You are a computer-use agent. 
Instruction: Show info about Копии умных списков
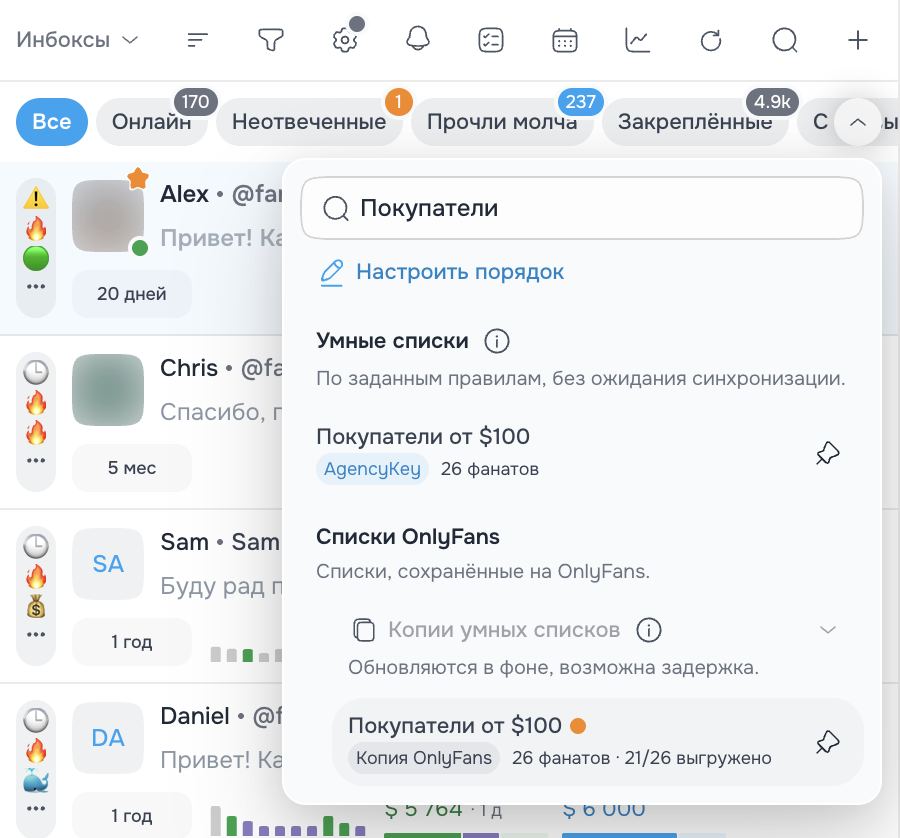[x=649, y=630]
